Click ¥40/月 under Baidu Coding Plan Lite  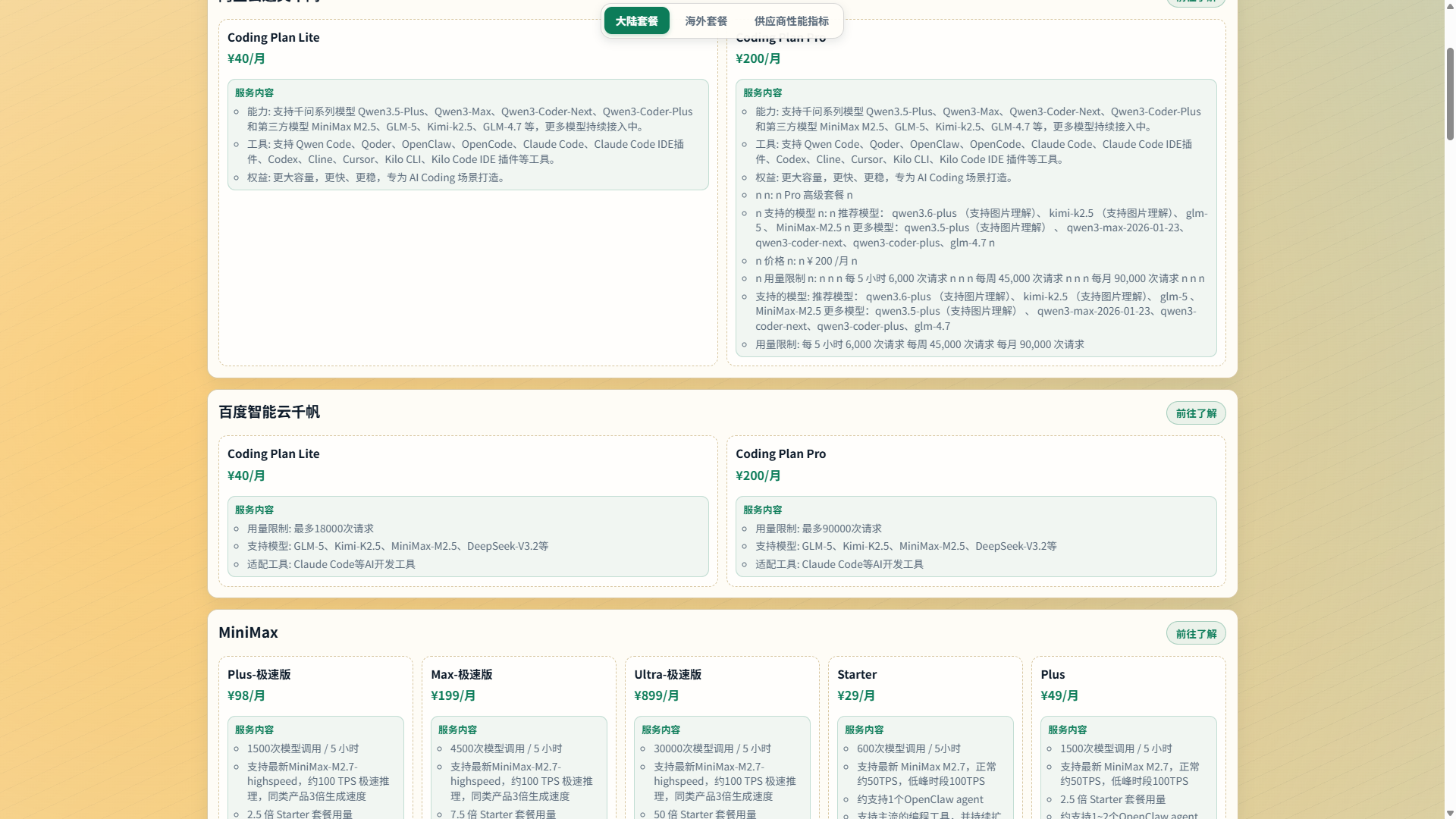tap(246, 475)
